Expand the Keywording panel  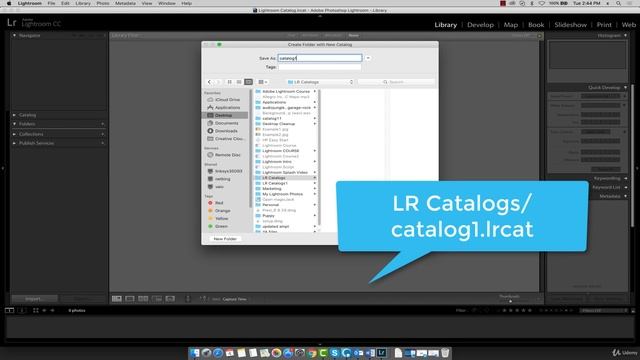(x=626, y=178)
